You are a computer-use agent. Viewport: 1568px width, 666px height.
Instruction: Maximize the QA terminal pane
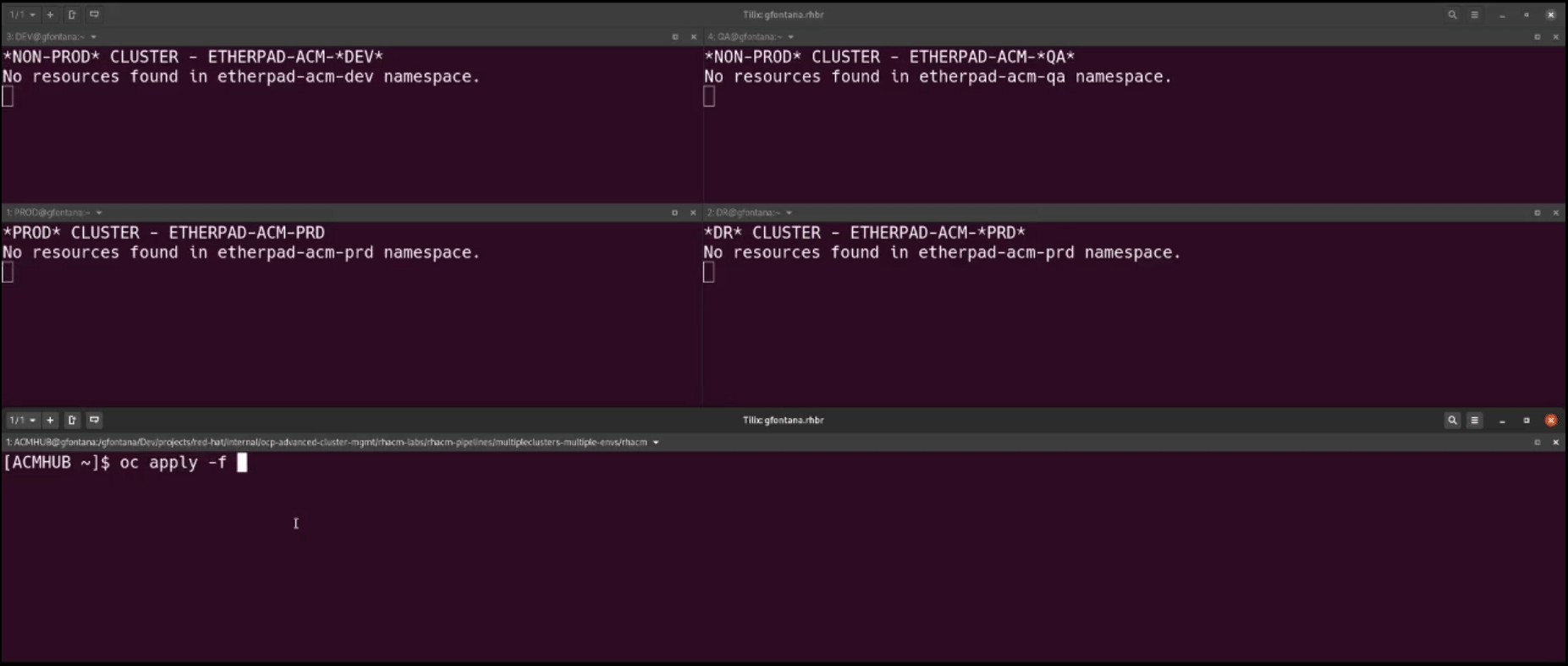pos(1537,36)
